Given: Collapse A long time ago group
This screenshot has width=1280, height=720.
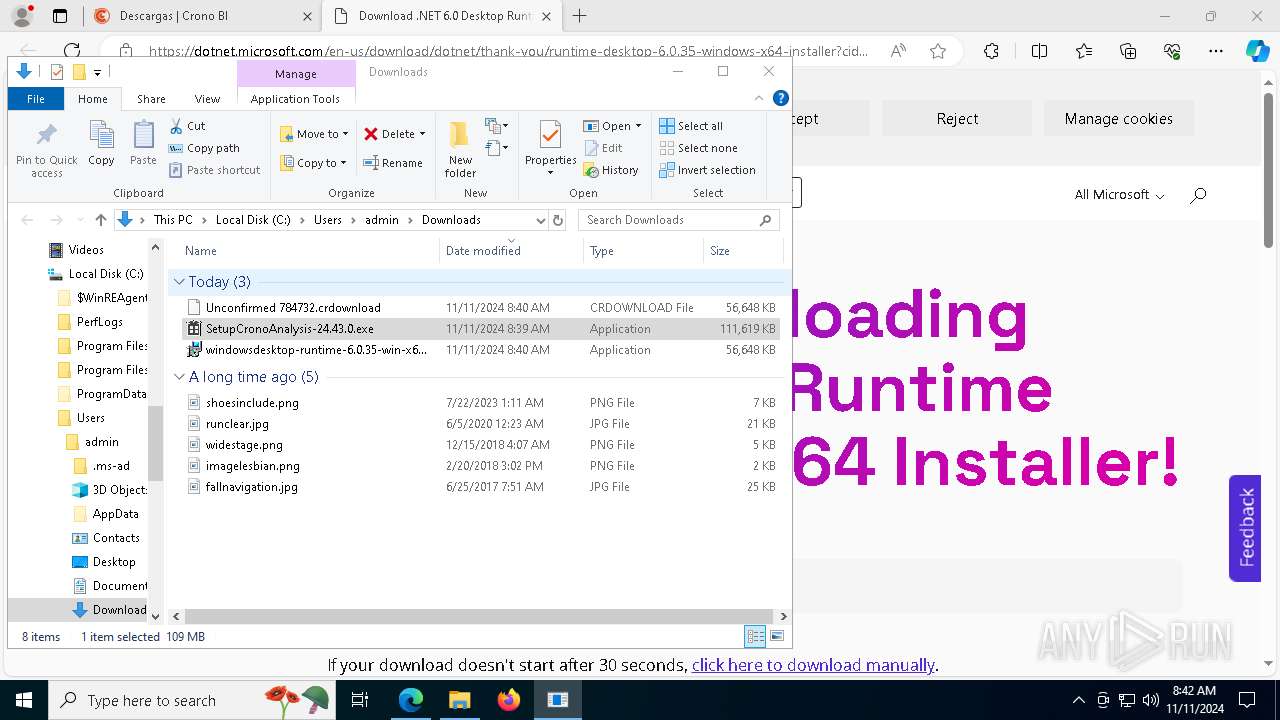Looking at the screenshot, I should [x=179, y=377].
